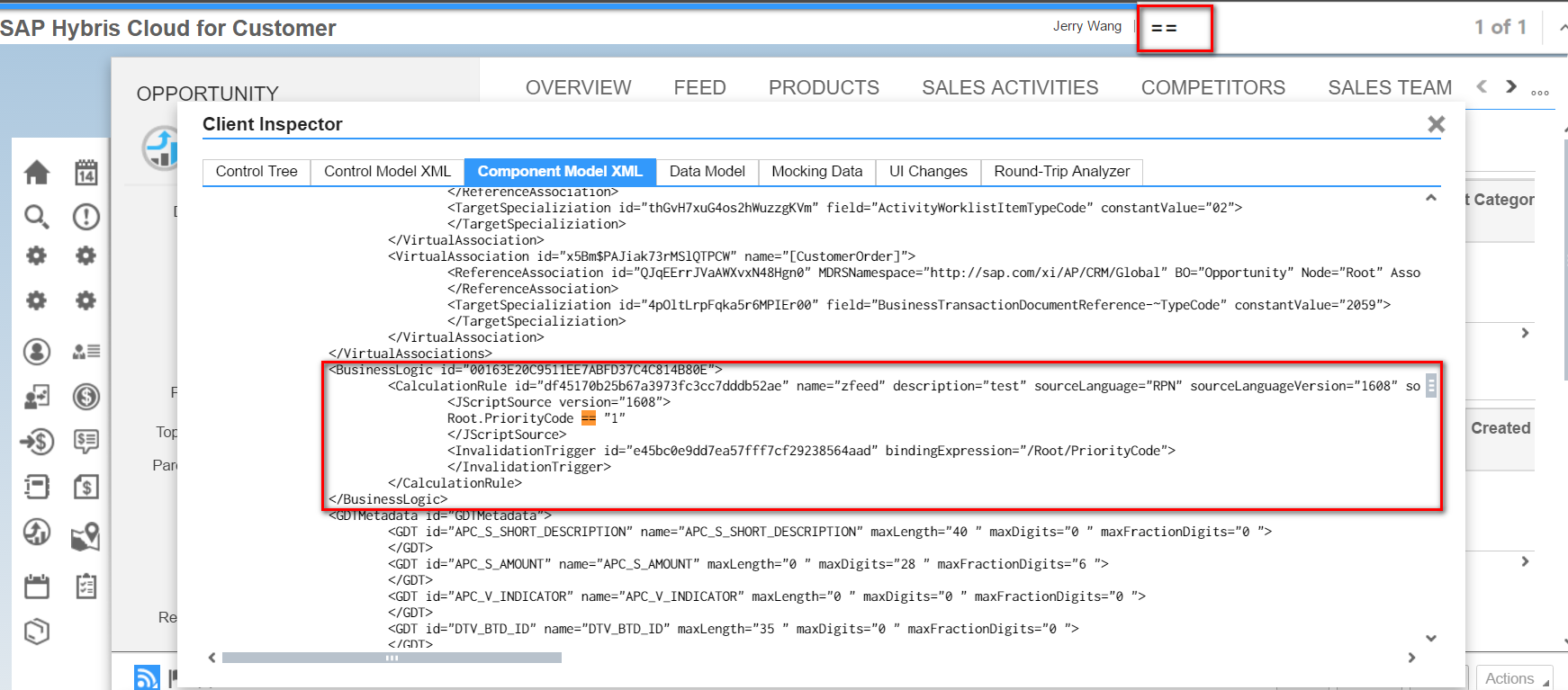This screenshot has height=690, width=1568.
Task: Open the exclamation mark alert icon
Action: pos(86,216)
